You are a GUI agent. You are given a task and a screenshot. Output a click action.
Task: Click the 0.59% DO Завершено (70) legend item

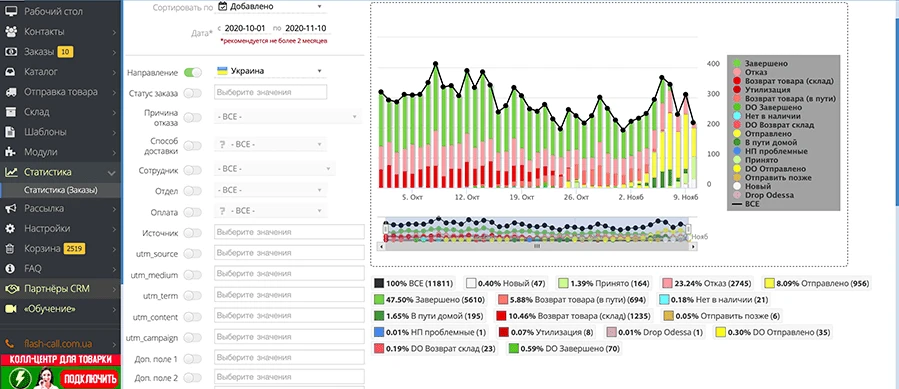tap(565, 348)
